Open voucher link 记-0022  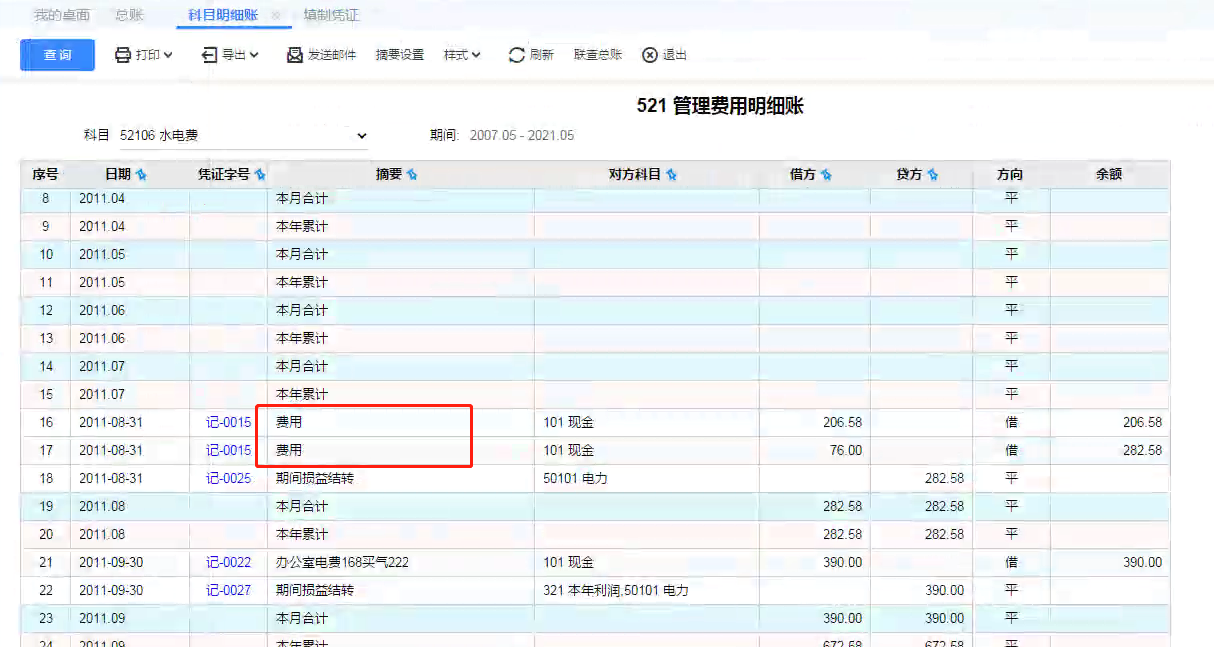point(229,563)
